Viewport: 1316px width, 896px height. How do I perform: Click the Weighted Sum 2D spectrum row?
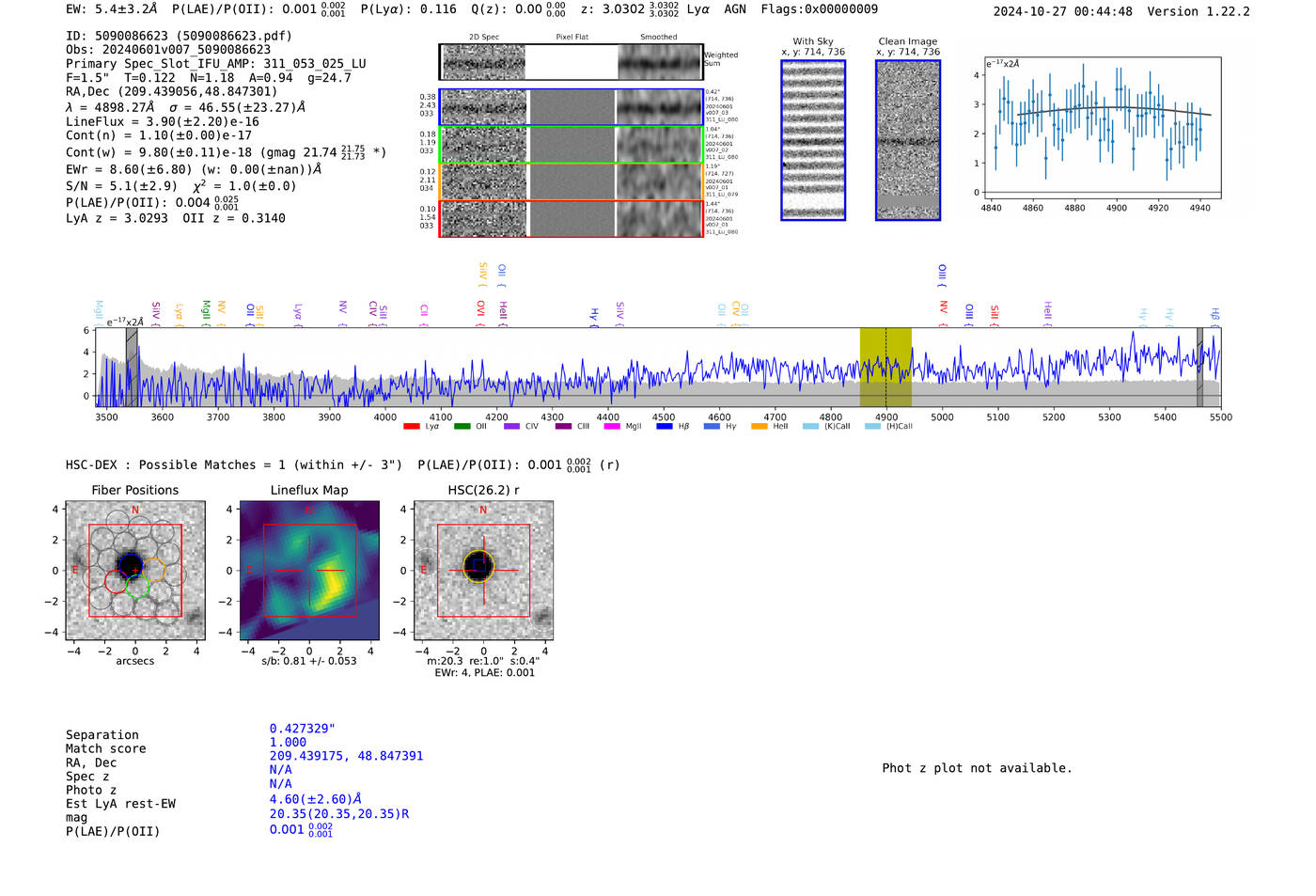(572, 62)
